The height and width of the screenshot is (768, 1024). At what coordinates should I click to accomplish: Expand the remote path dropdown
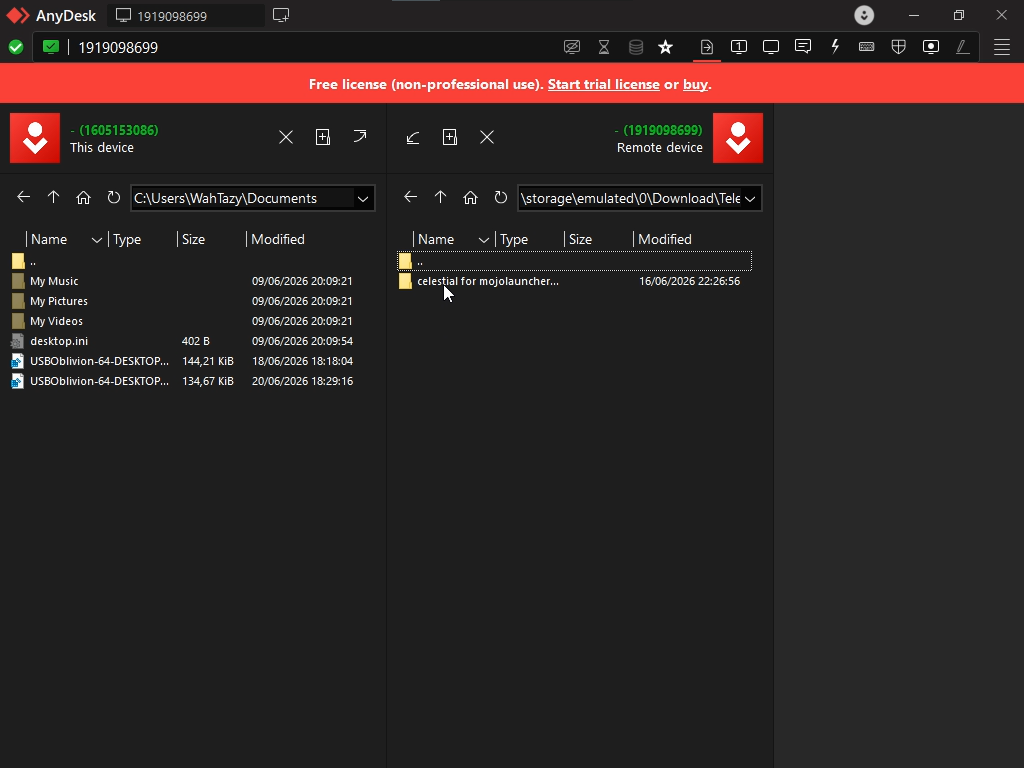[x=750, y=199]
